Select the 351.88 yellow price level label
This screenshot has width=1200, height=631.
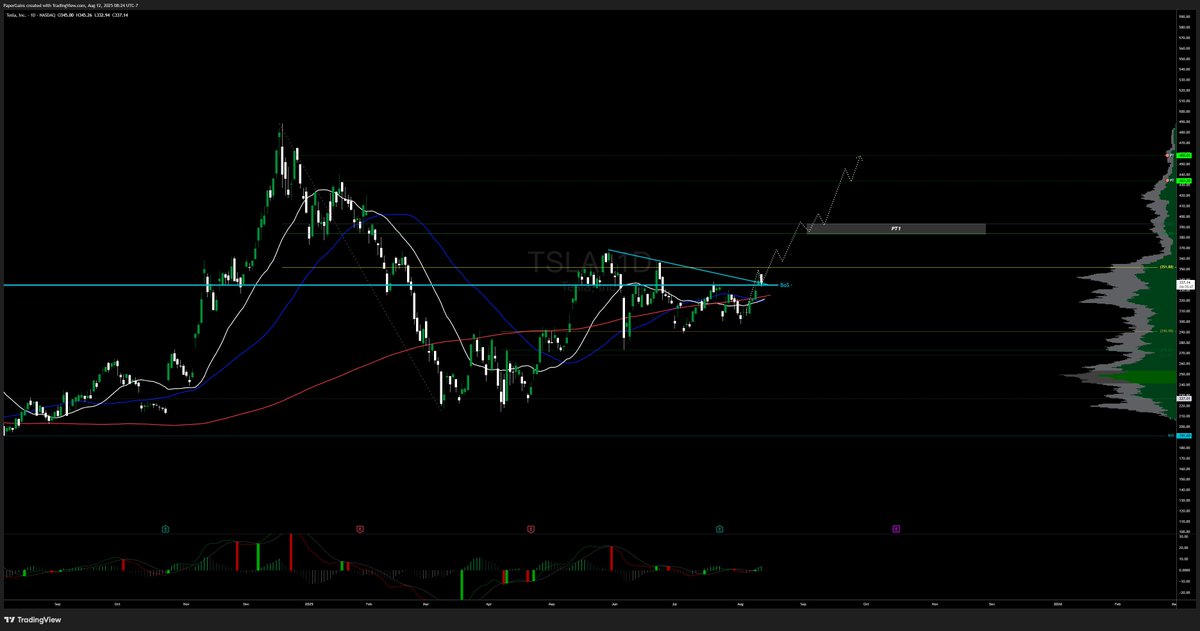tap(1166, 267)
